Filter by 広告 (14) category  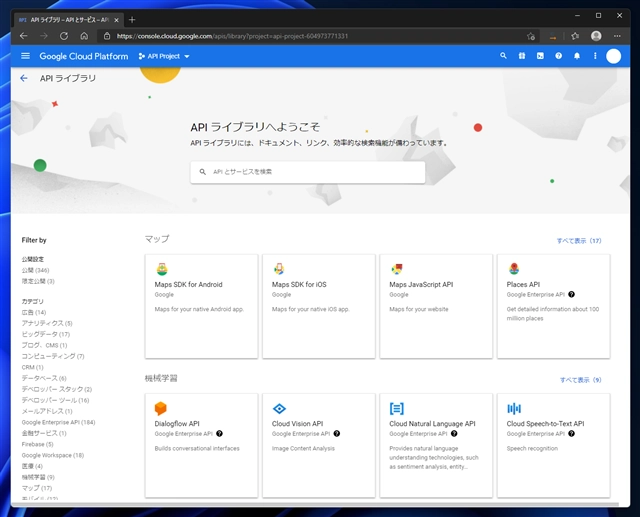[34, 312]
